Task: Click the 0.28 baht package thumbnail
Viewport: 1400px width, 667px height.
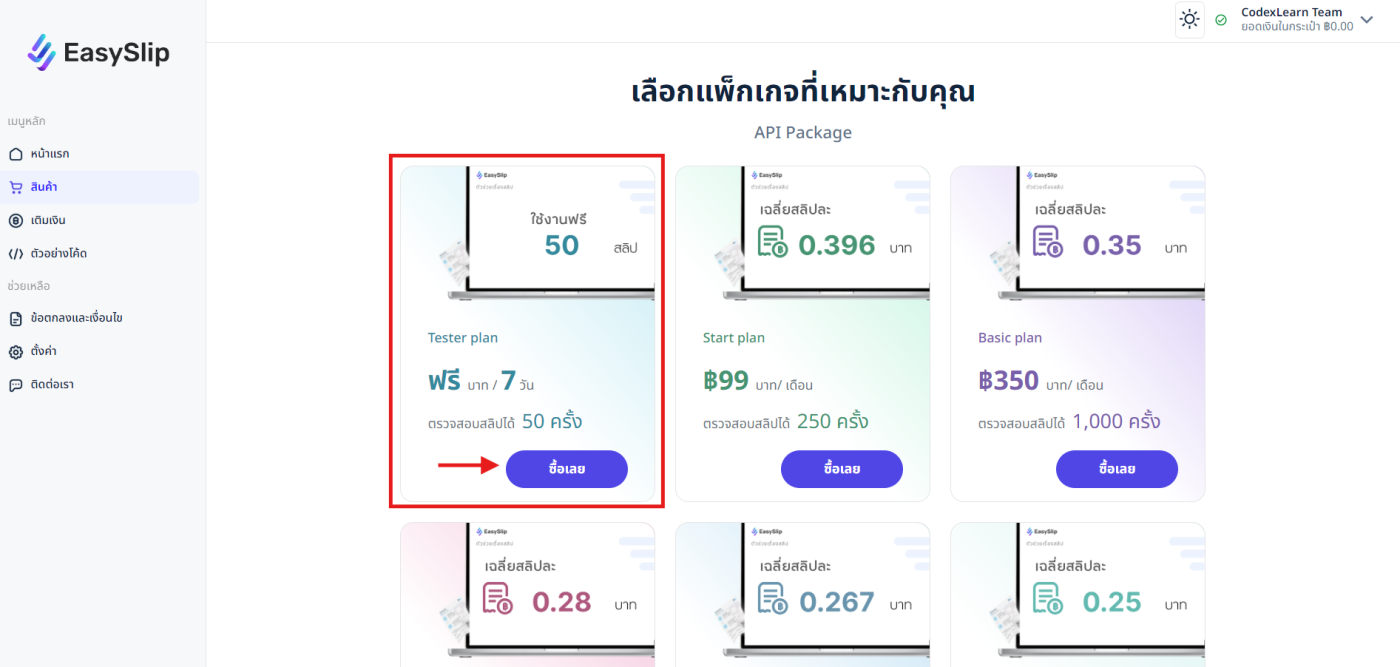Action: (527, 594)
